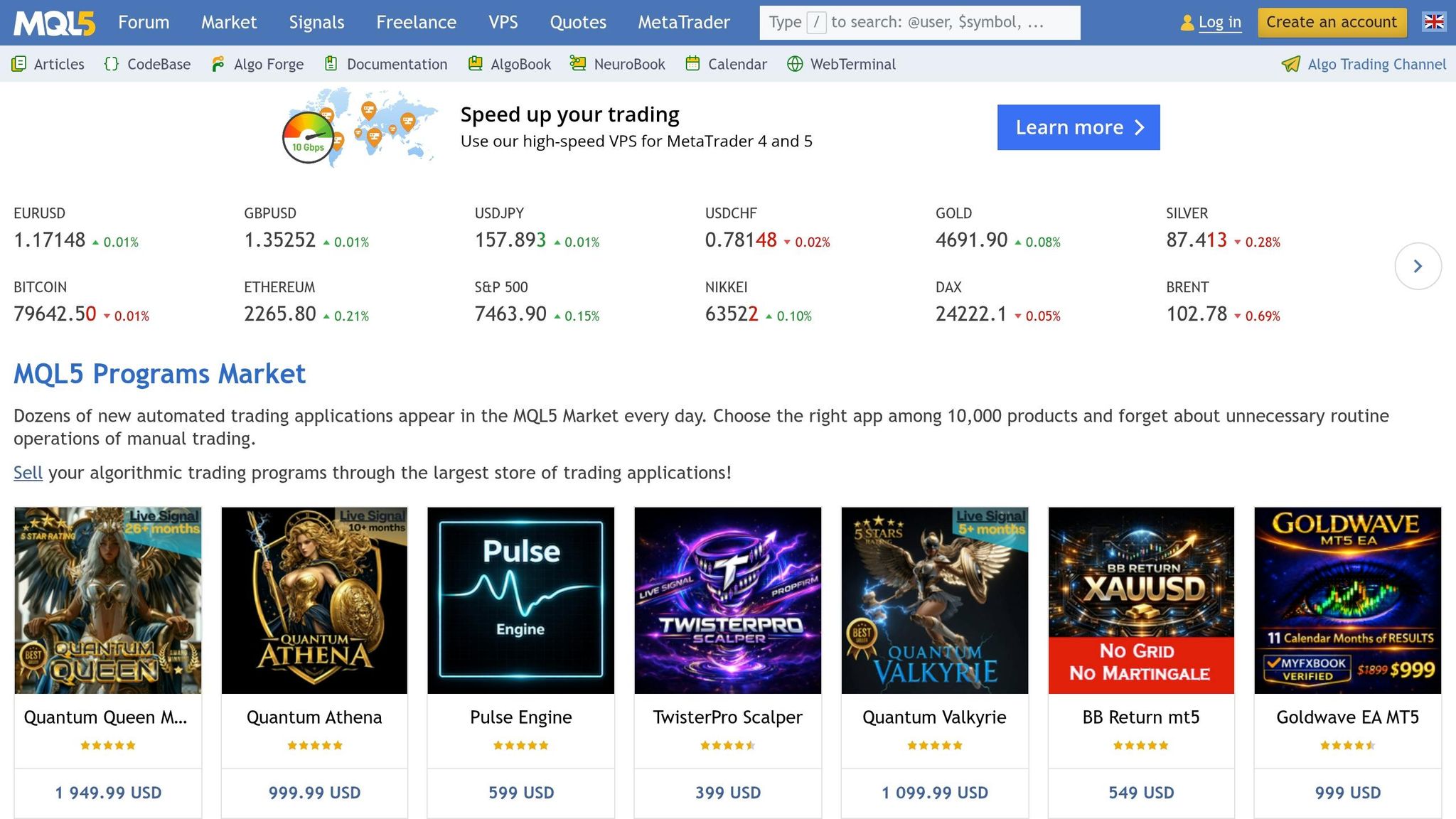
Task: Click the USDJPY quote
Action: coord(537,229)
